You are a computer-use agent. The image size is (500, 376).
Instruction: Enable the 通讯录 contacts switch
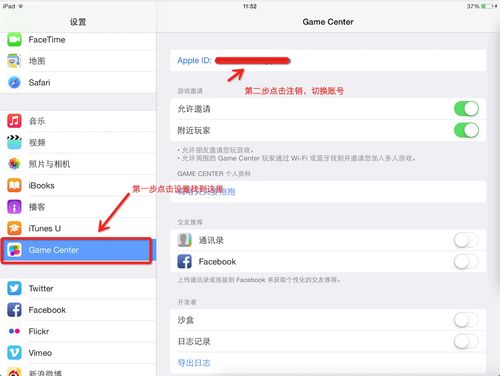[466, 240]
